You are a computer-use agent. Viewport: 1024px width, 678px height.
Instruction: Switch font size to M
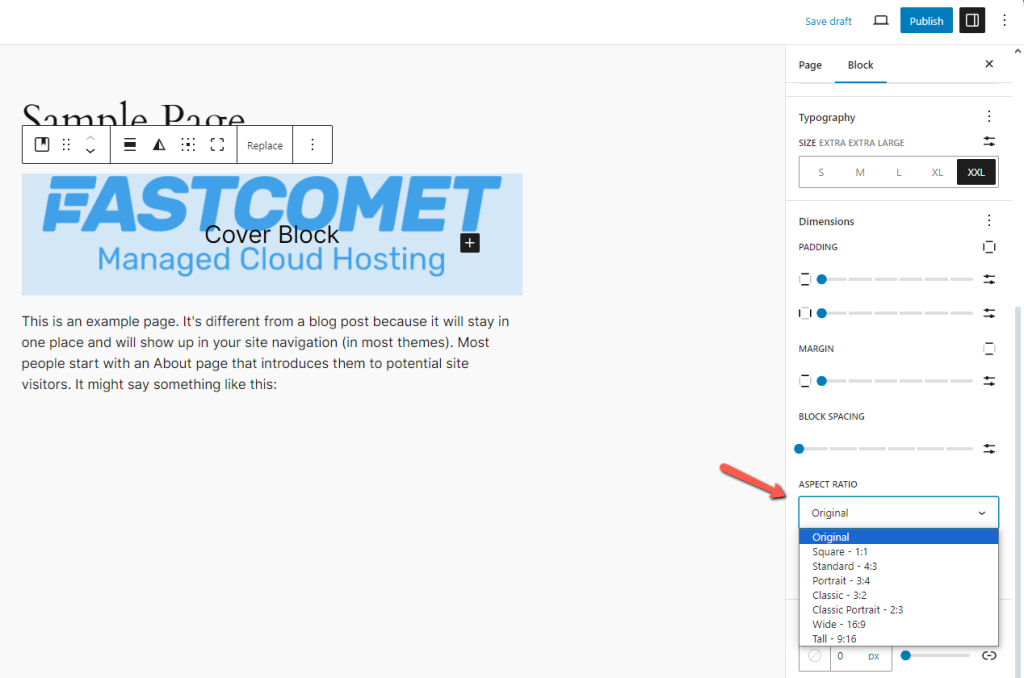[859, 171]
